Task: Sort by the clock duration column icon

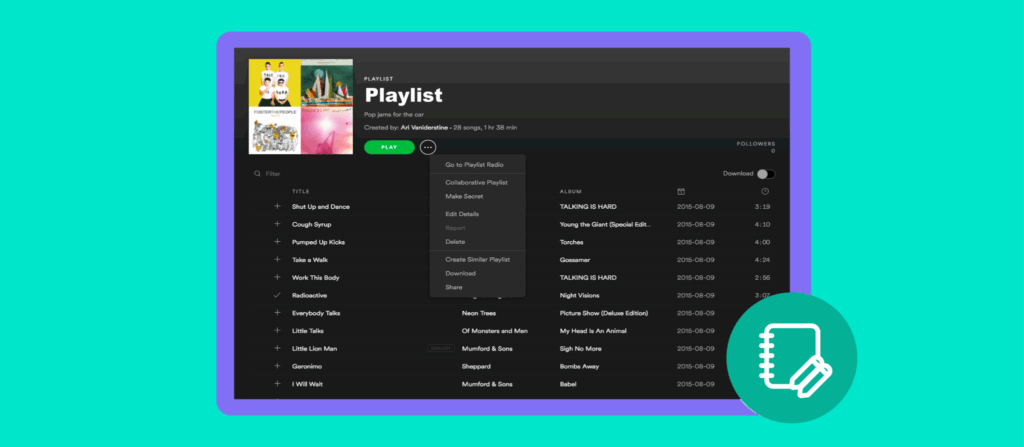Action: pos(765,191)
